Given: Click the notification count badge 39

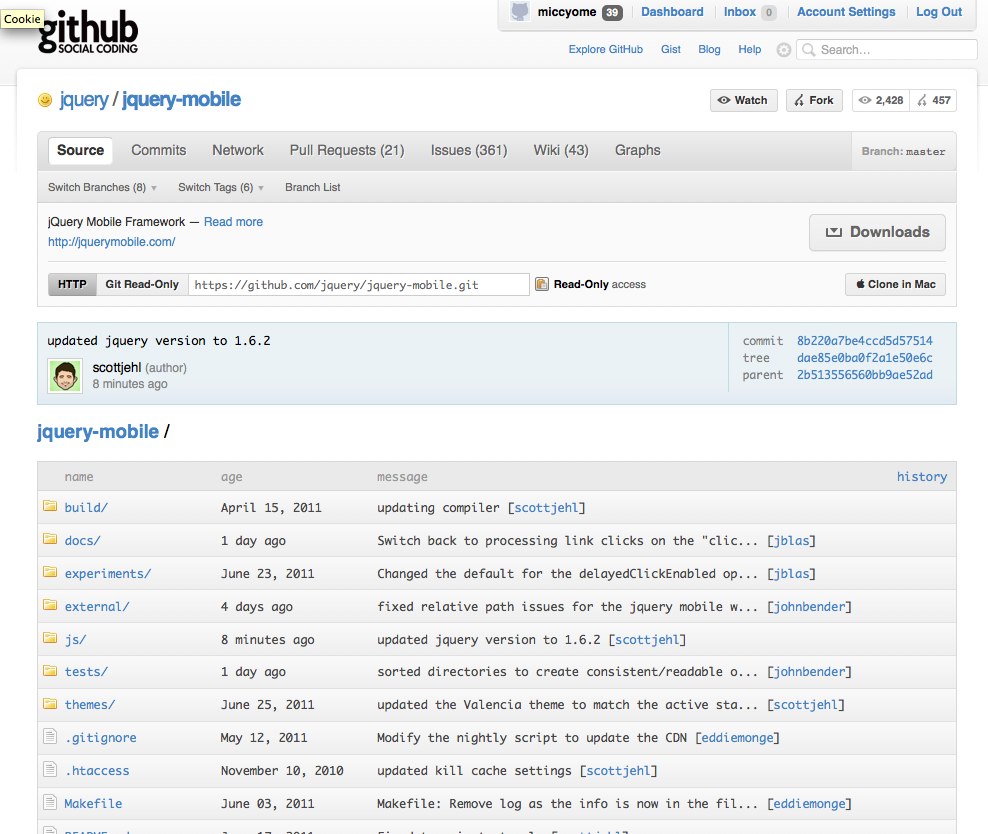Looking at the screenshot, I should pos(612,13).
